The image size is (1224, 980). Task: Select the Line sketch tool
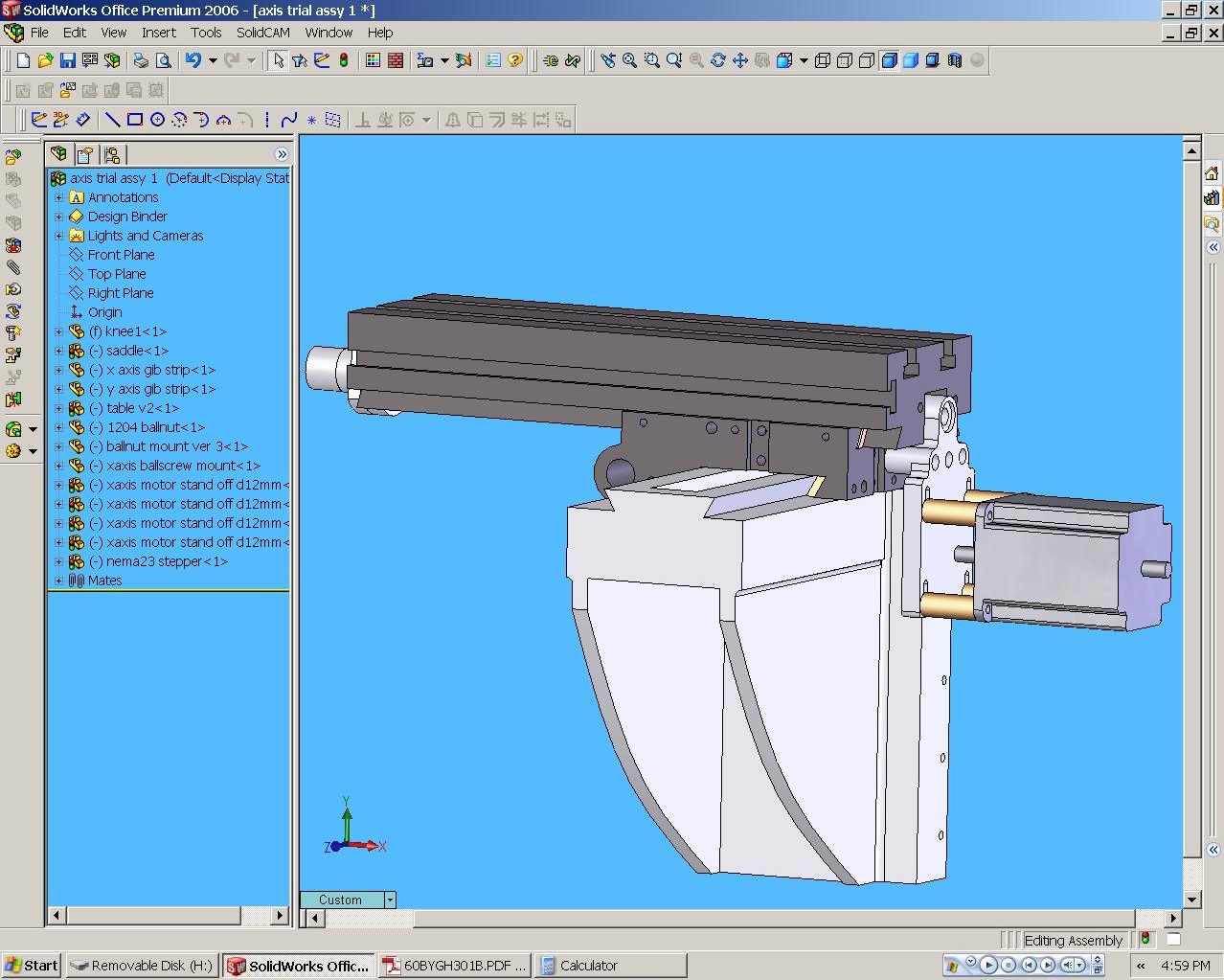point(112,120)
